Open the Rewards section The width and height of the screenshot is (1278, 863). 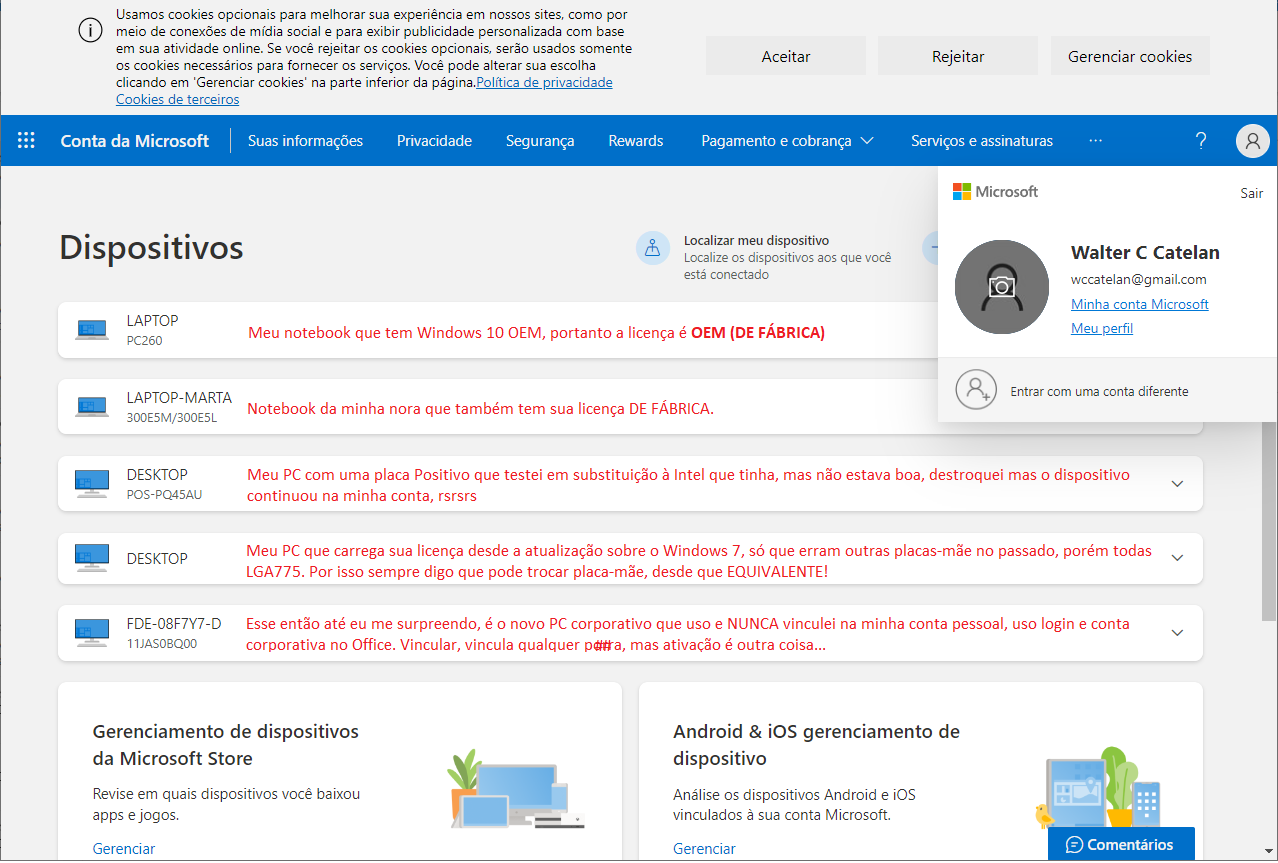pyautogui.click(x=636, y=141)
